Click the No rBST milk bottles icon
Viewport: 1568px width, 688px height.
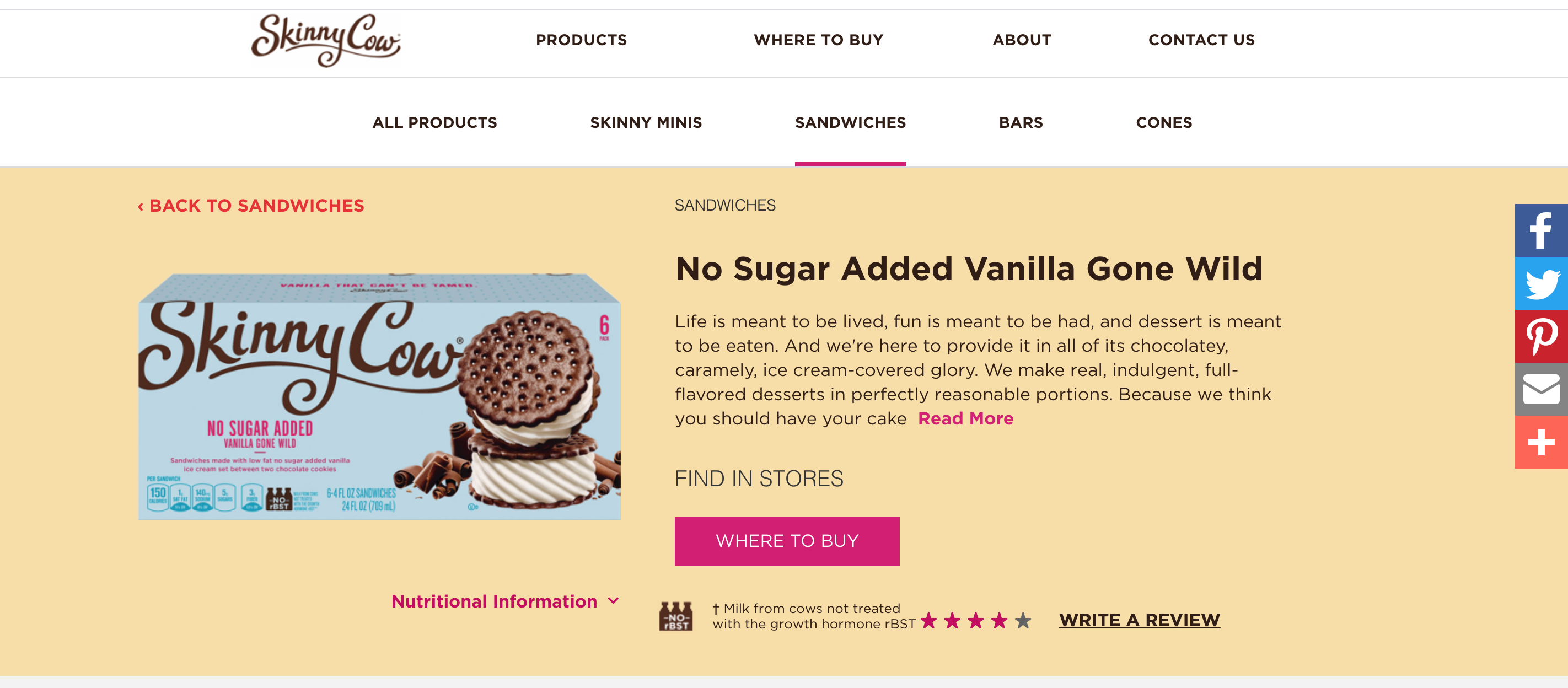pos(675,616)
